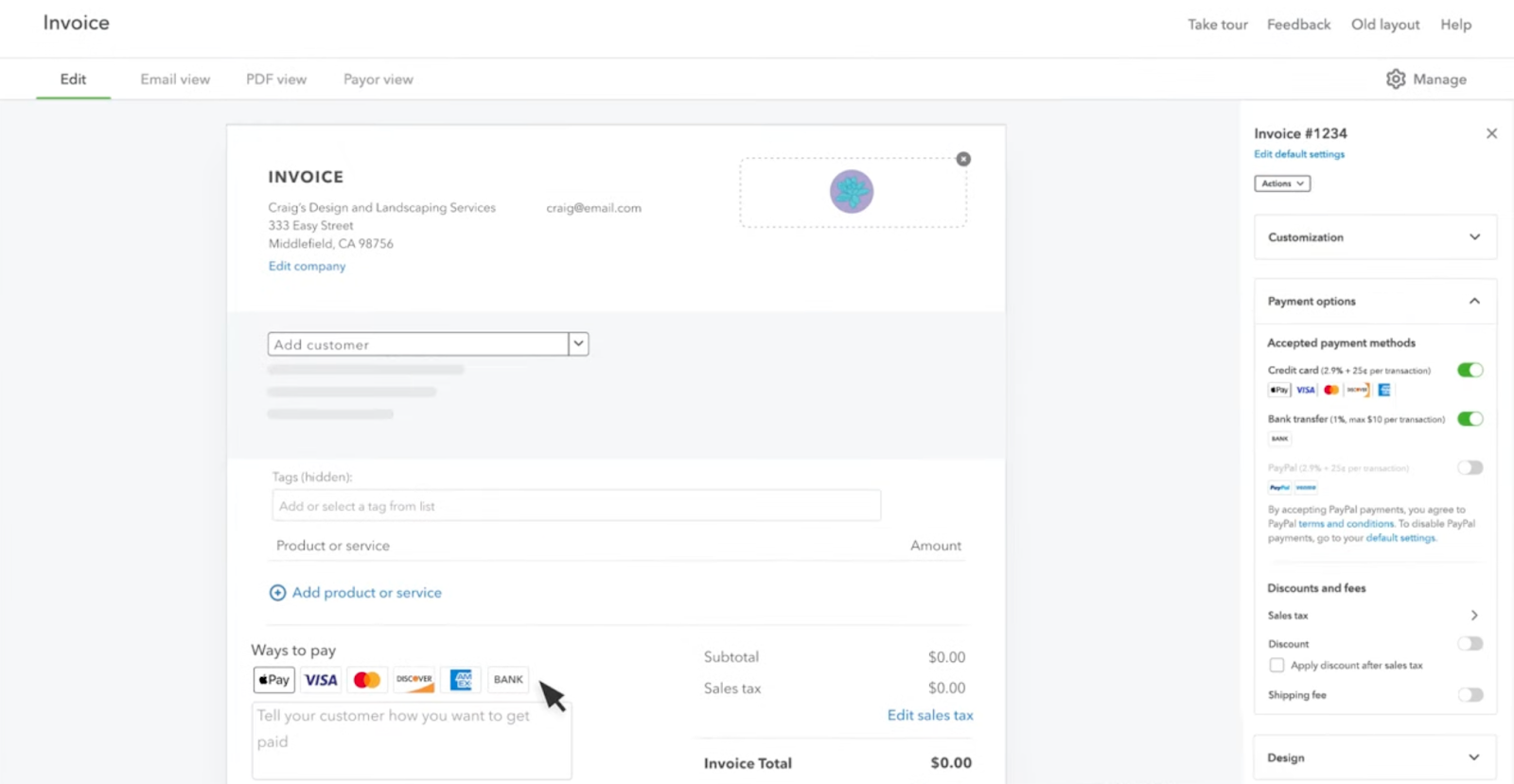This screenshot has width=1514, height=784.
Task: Click the plus icon for Add product or service
Action: (277, 593)
